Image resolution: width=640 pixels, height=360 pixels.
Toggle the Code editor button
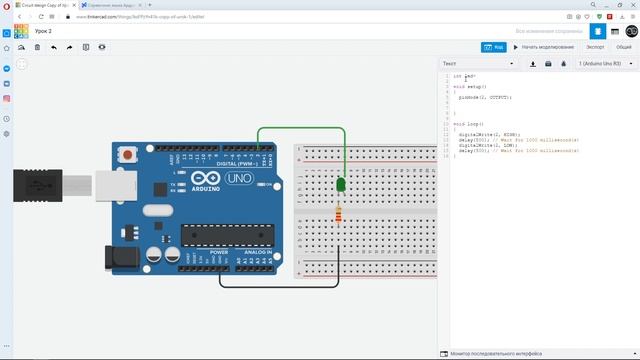(x=493, y=47)
